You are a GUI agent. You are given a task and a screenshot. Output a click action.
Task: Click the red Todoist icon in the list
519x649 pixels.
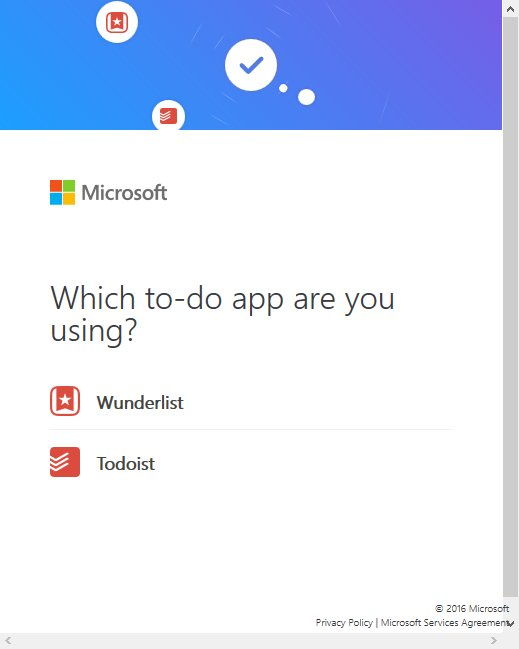(x=65, y=462)
